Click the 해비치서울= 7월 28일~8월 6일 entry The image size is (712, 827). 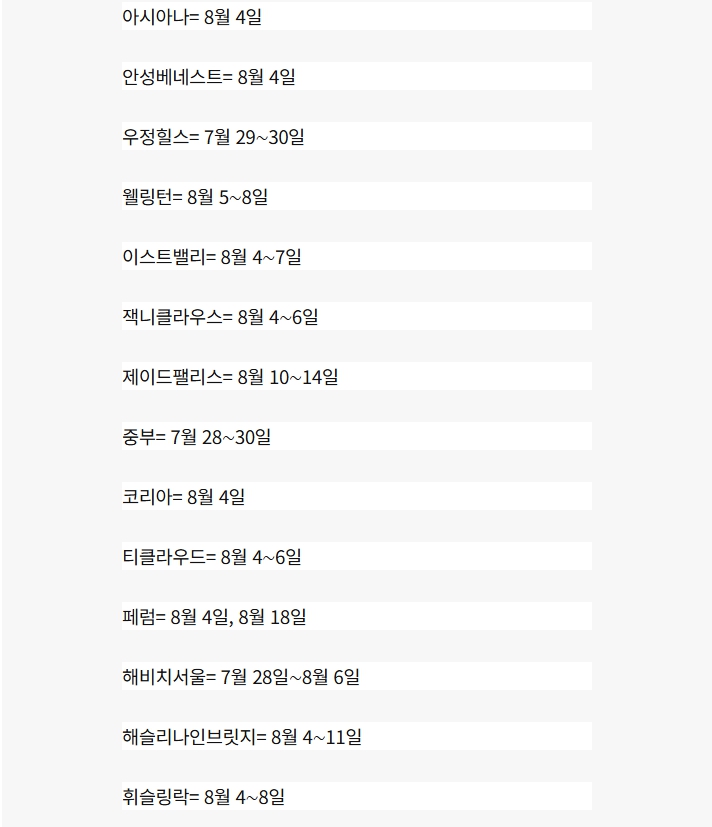tap(357, 677)
